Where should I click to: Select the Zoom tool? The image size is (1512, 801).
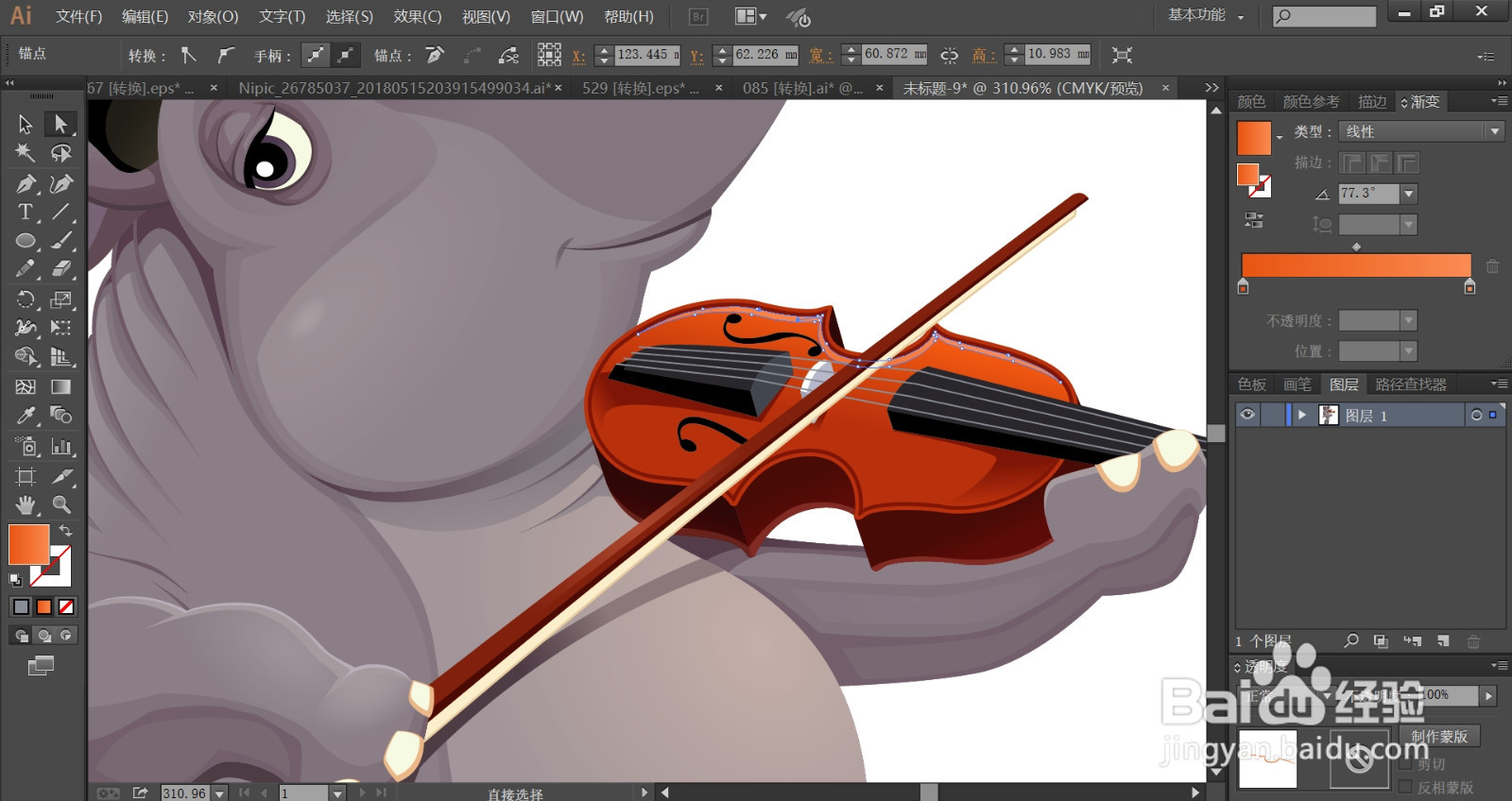point(60,504)
